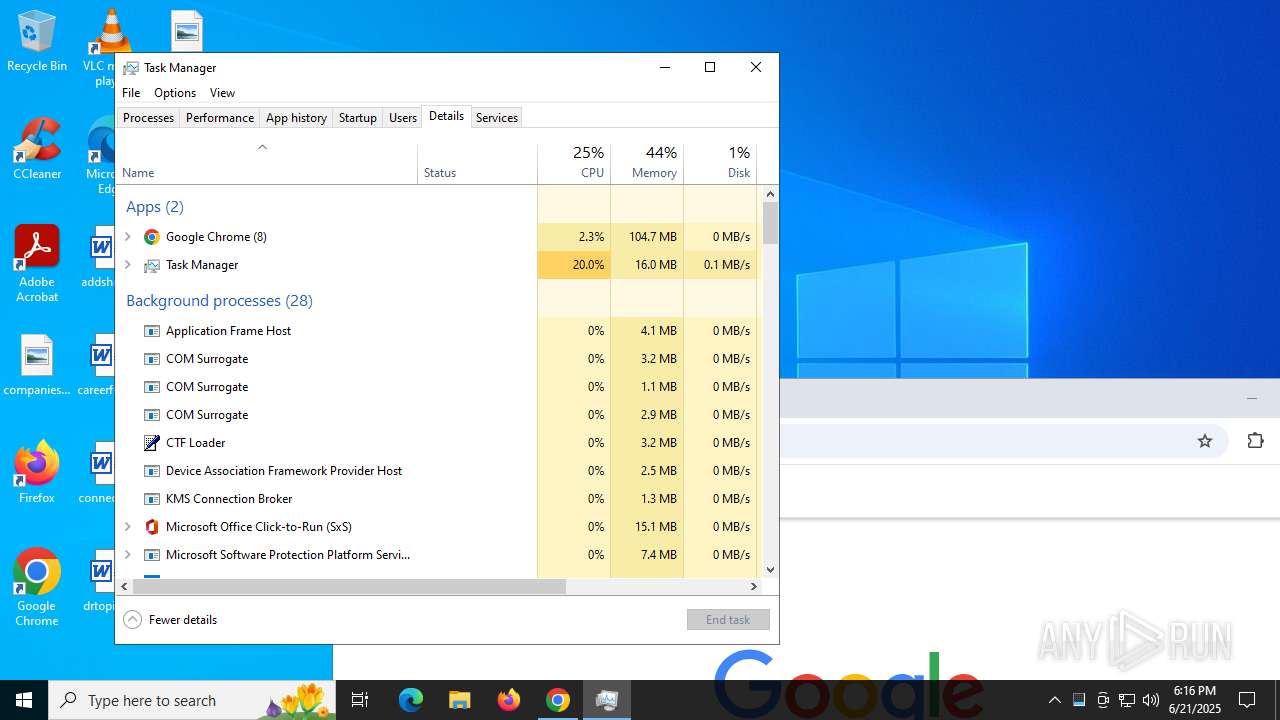Expand Microsoft Software Protection Platform Service
Screen dimensions: 1280x720
[x=128, y=555]
